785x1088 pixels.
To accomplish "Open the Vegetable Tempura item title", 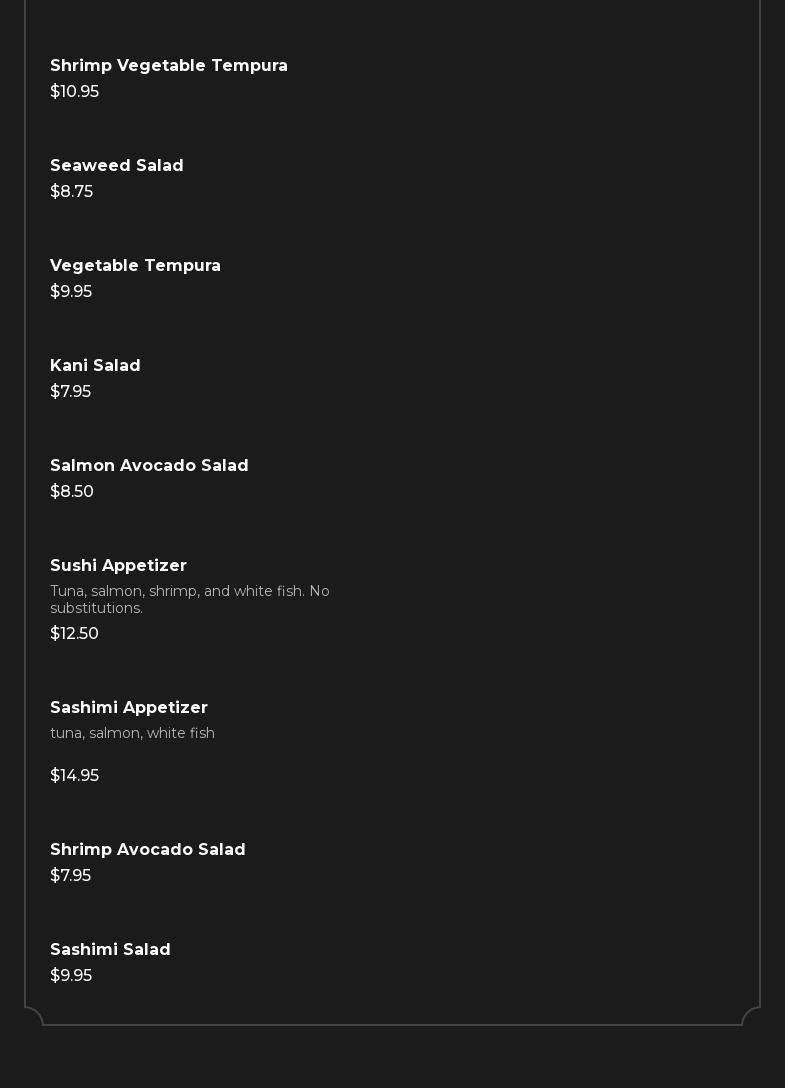I will click(135, 266).
